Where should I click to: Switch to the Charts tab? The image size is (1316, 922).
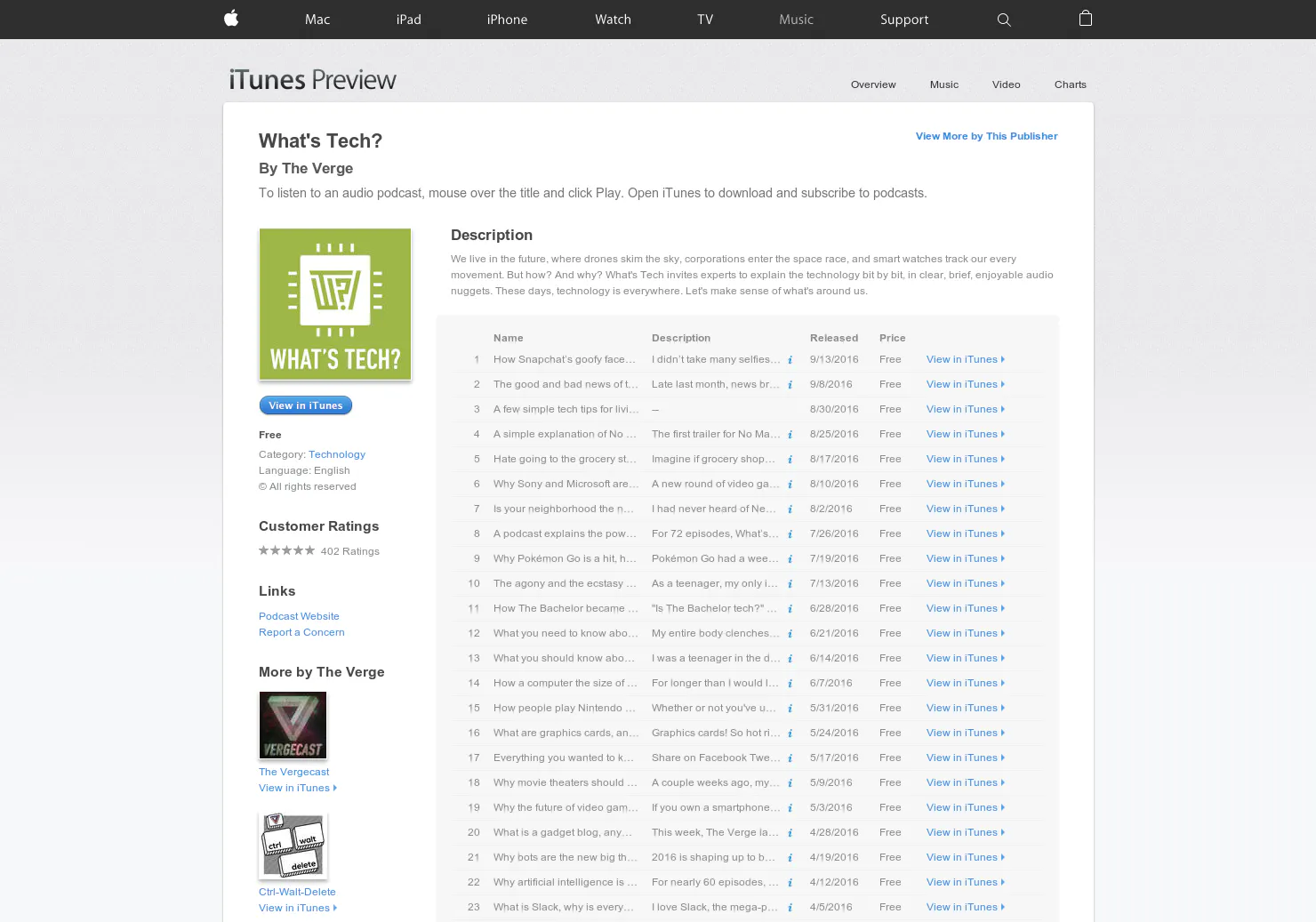point(1071,84)
